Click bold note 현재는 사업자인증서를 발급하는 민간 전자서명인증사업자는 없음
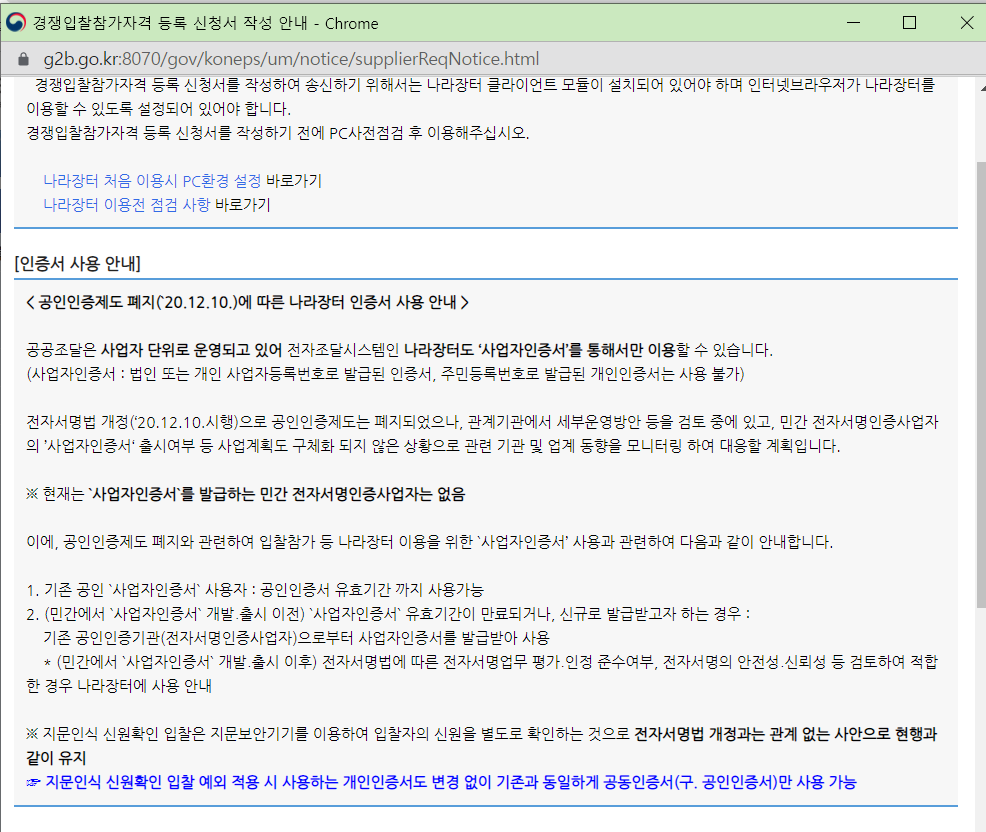Image resolution: width=986 pixels, height=832 pixels. 245,494
